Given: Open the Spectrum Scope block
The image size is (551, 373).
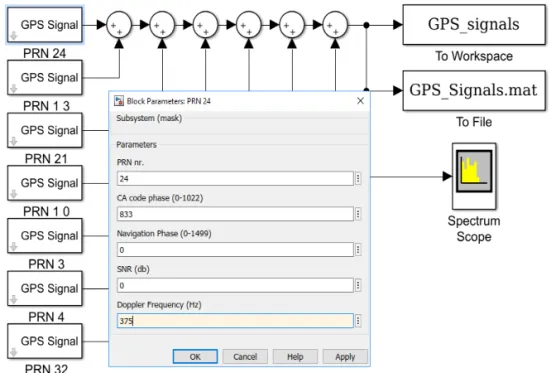Looking at the screenshot, I should coord(474,176).
